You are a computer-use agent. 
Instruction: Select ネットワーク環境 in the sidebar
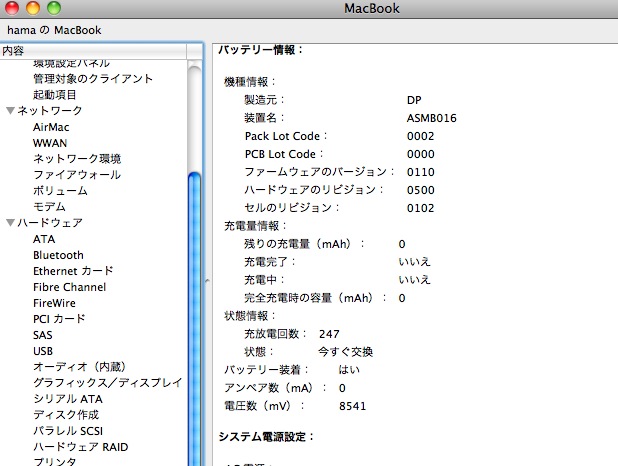[77, 159]
